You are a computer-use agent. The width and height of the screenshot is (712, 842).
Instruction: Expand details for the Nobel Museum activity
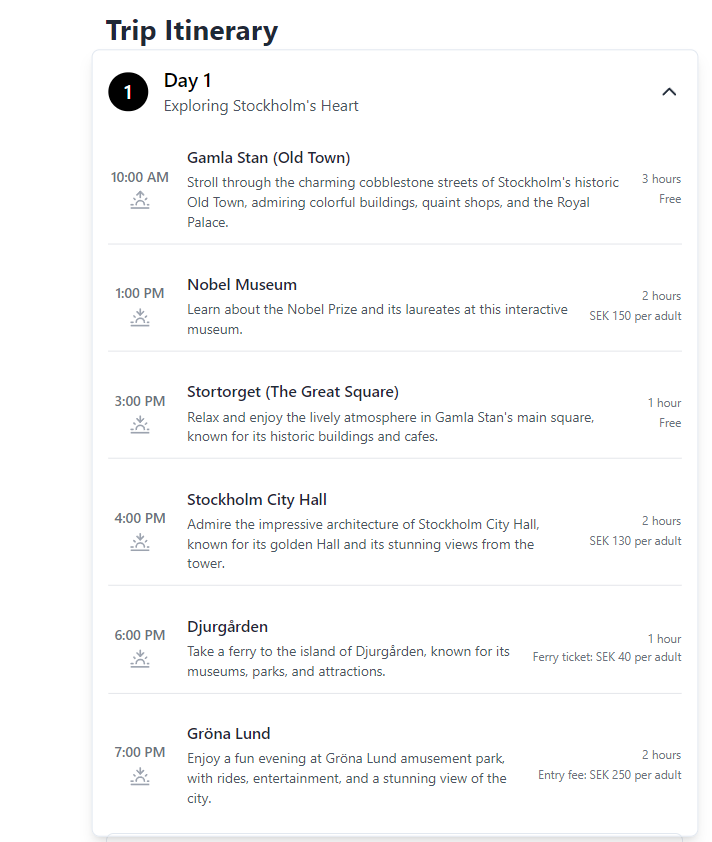pos(242,284)
